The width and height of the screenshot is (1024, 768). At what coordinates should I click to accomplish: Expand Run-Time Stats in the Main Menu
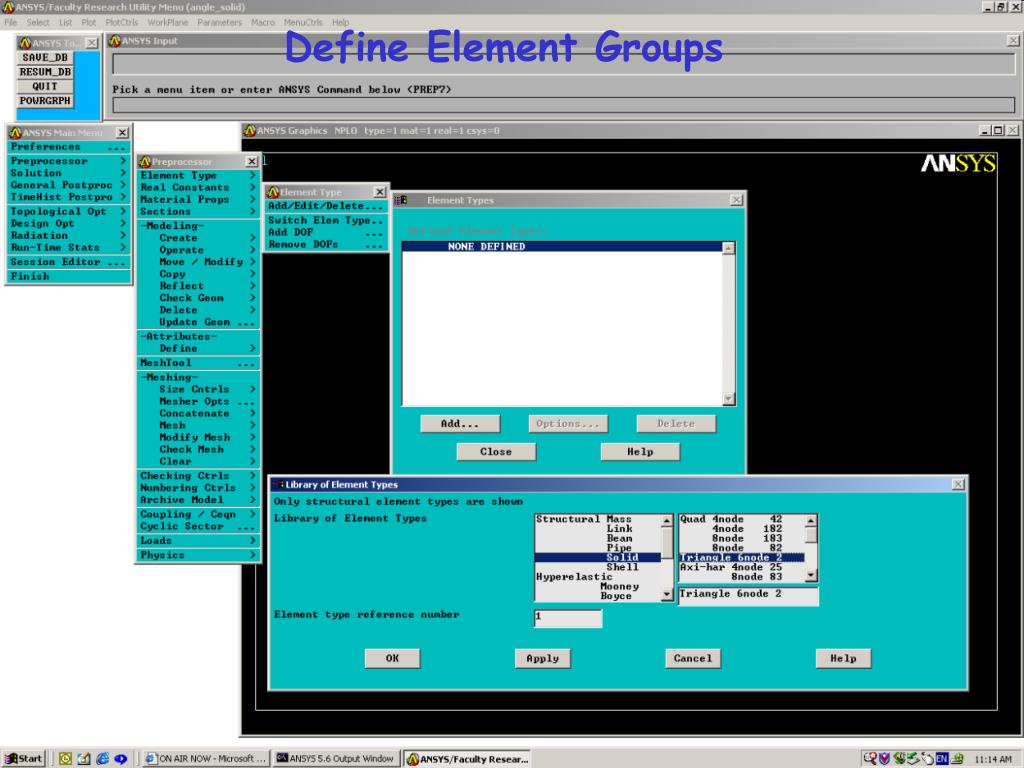click(x=69, y=248)
